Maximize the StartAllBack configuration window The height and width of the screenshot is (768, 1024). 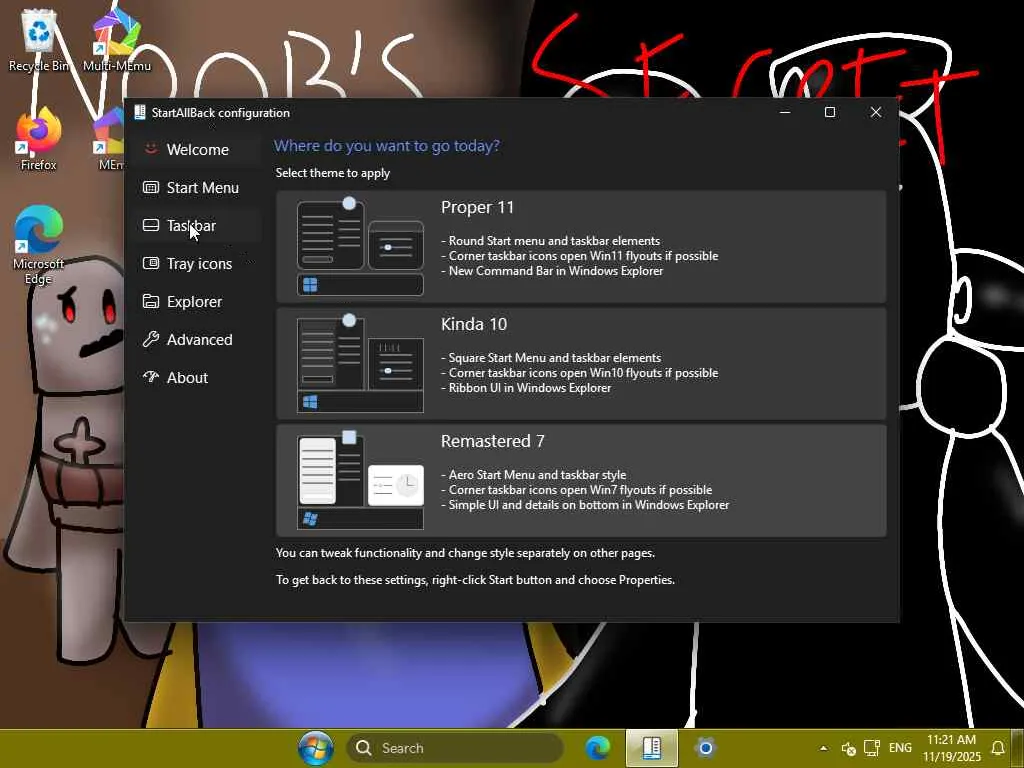pos(830,112)
